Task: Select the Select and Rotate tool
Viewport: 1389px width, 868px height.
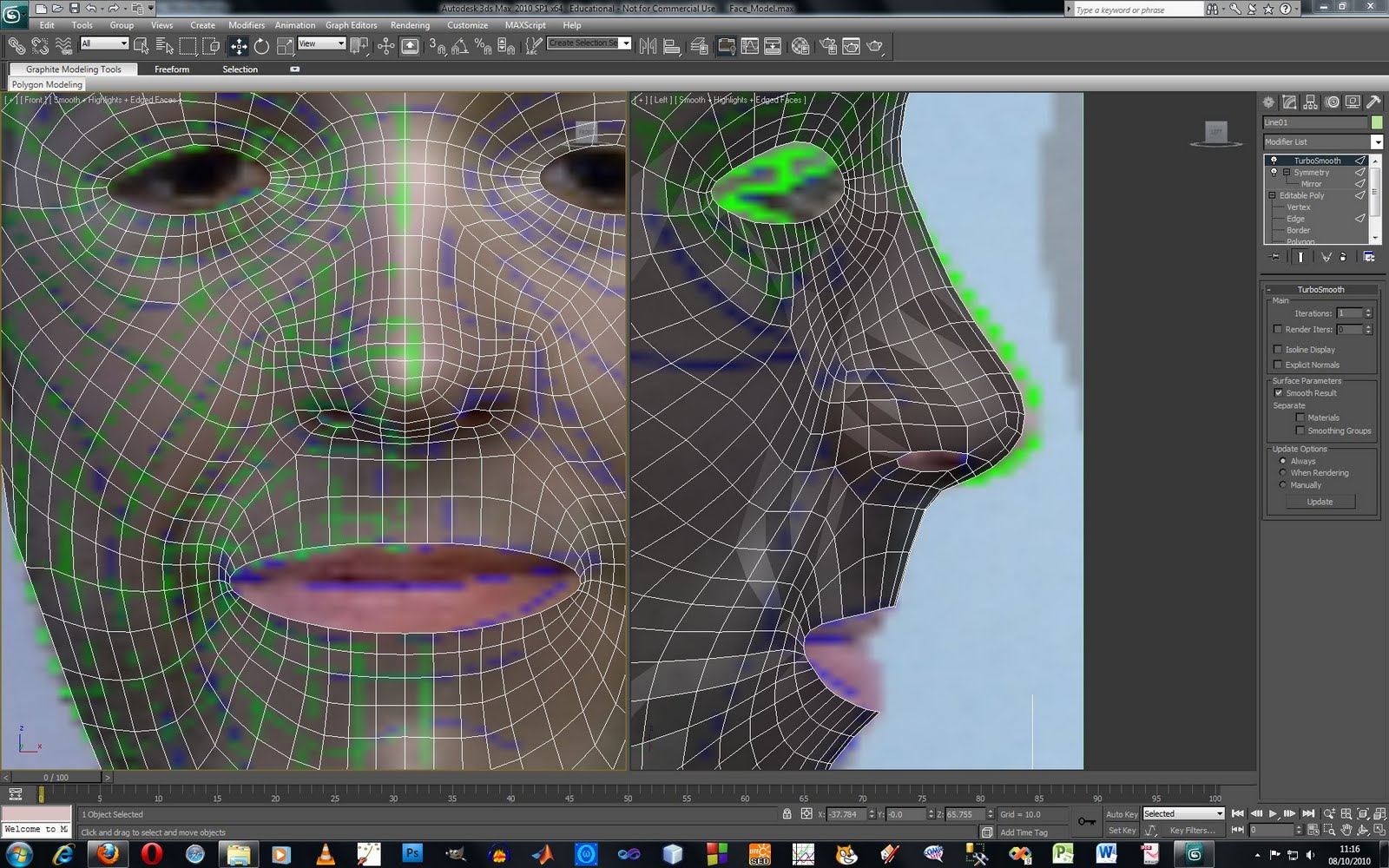Action: (263, 45)
